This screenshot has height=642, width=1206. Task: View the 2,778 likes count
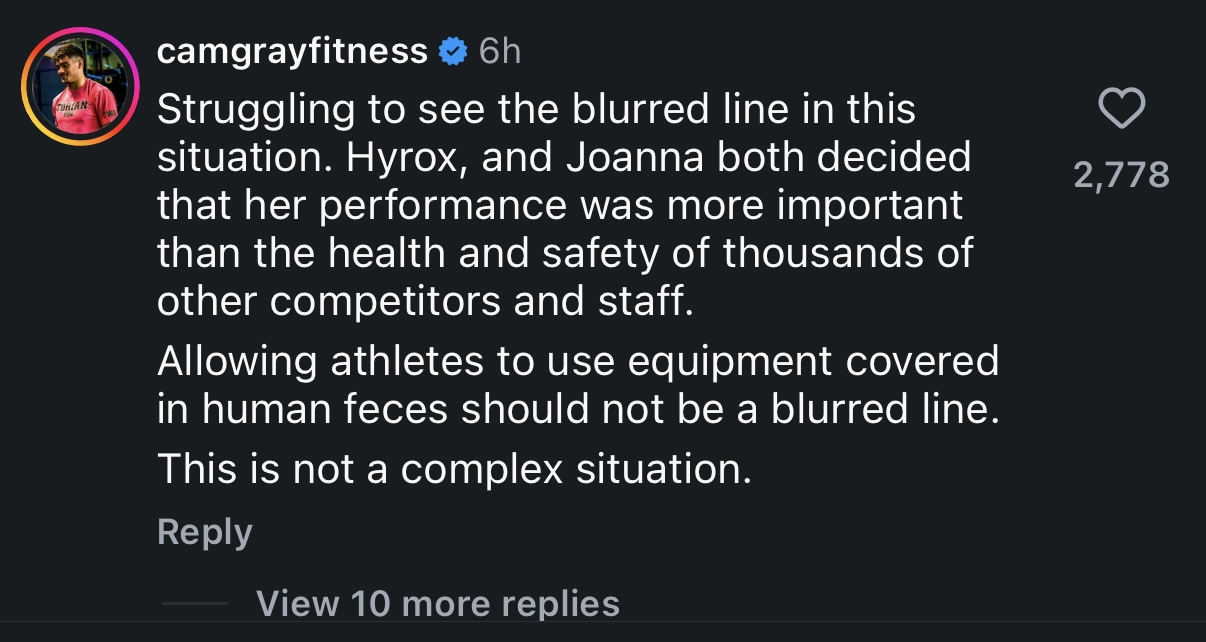click(x=1121, y=176)
